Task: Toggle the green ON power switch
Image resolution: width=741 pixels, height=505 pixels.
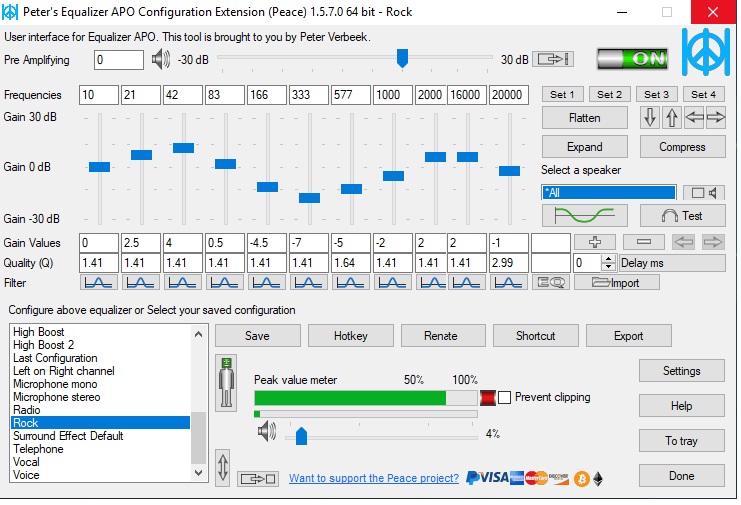Action: 632,59
